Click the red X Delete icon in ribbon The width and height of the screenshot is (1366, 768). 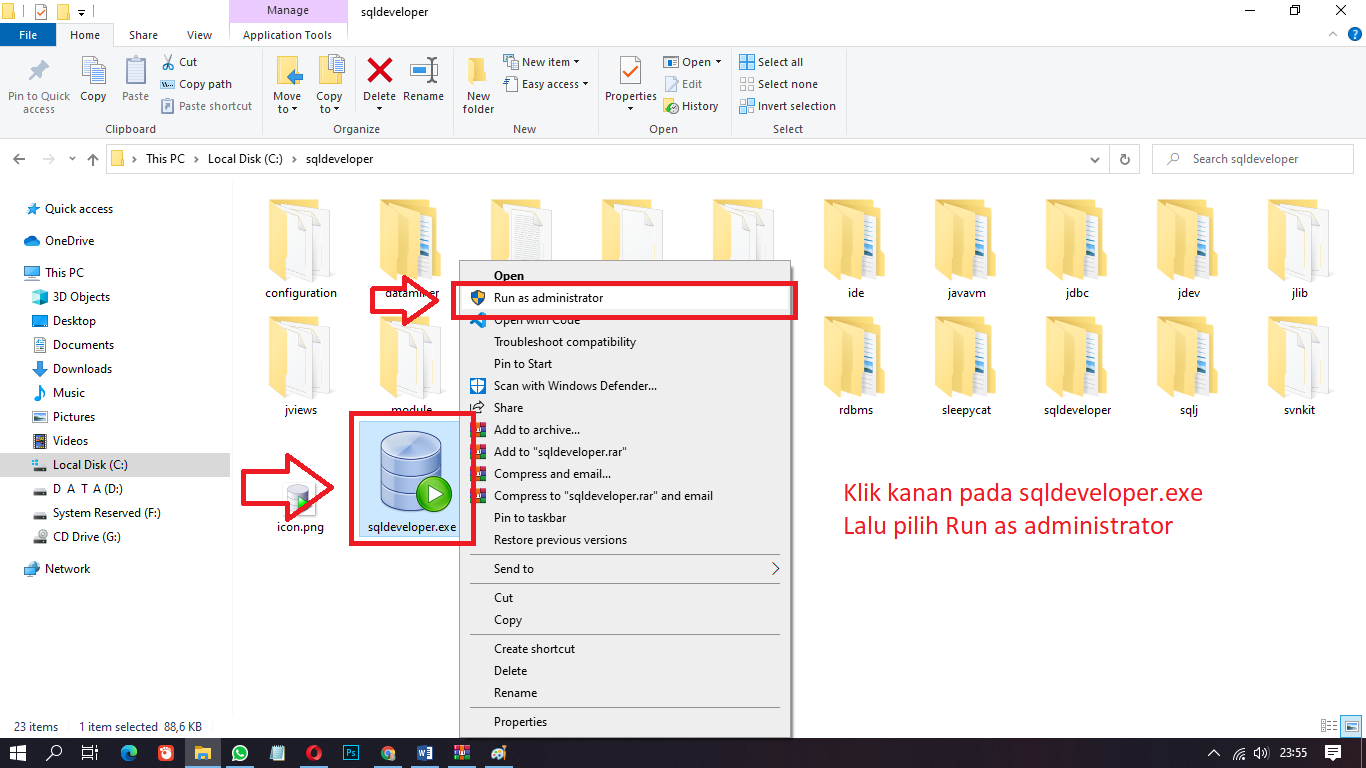coord(379,70)
